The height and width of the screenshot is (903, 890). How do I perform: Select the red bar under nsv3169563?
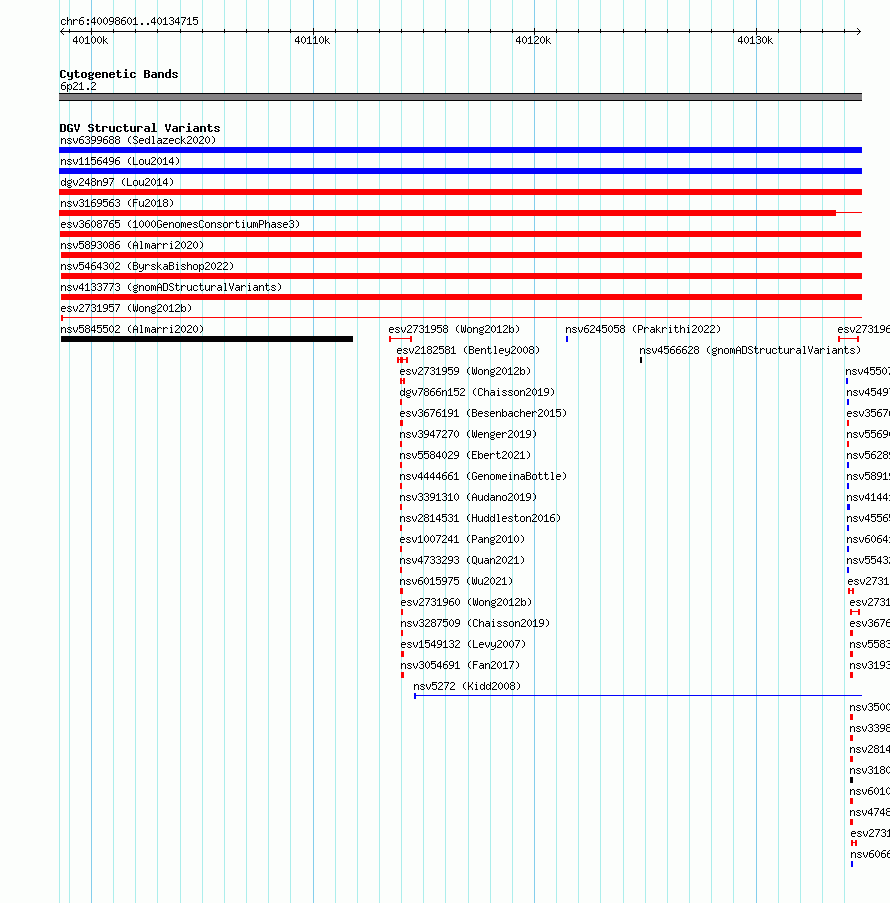tap(448, 213)
